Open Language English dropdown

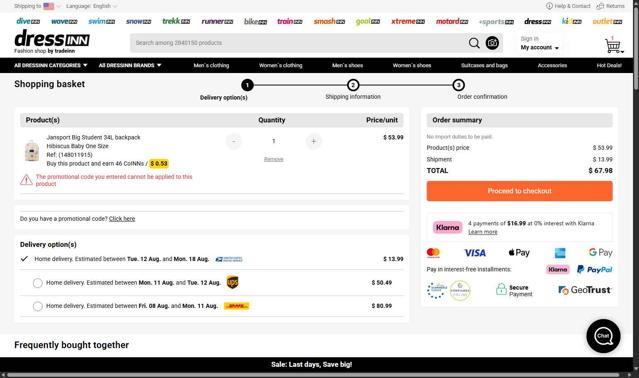pyautogui.click(x=91, y=6)
